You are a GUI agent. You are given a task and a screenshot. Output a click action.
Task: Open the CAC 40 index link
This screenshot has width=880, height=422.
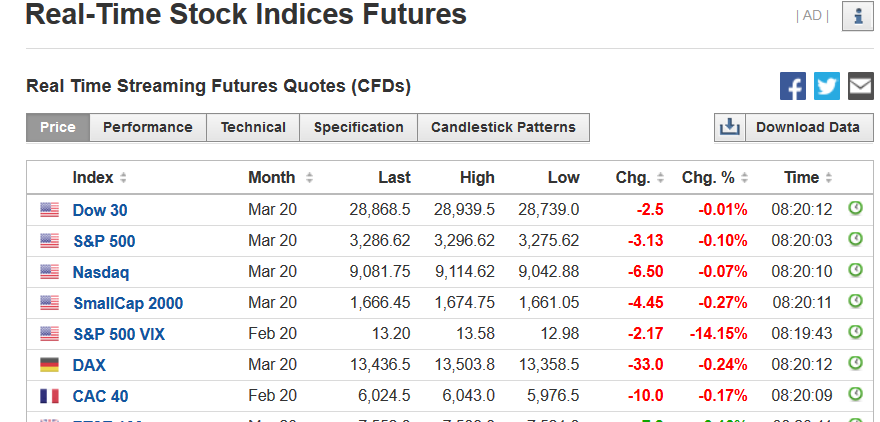pyautogui.click(x=100, y=396)
